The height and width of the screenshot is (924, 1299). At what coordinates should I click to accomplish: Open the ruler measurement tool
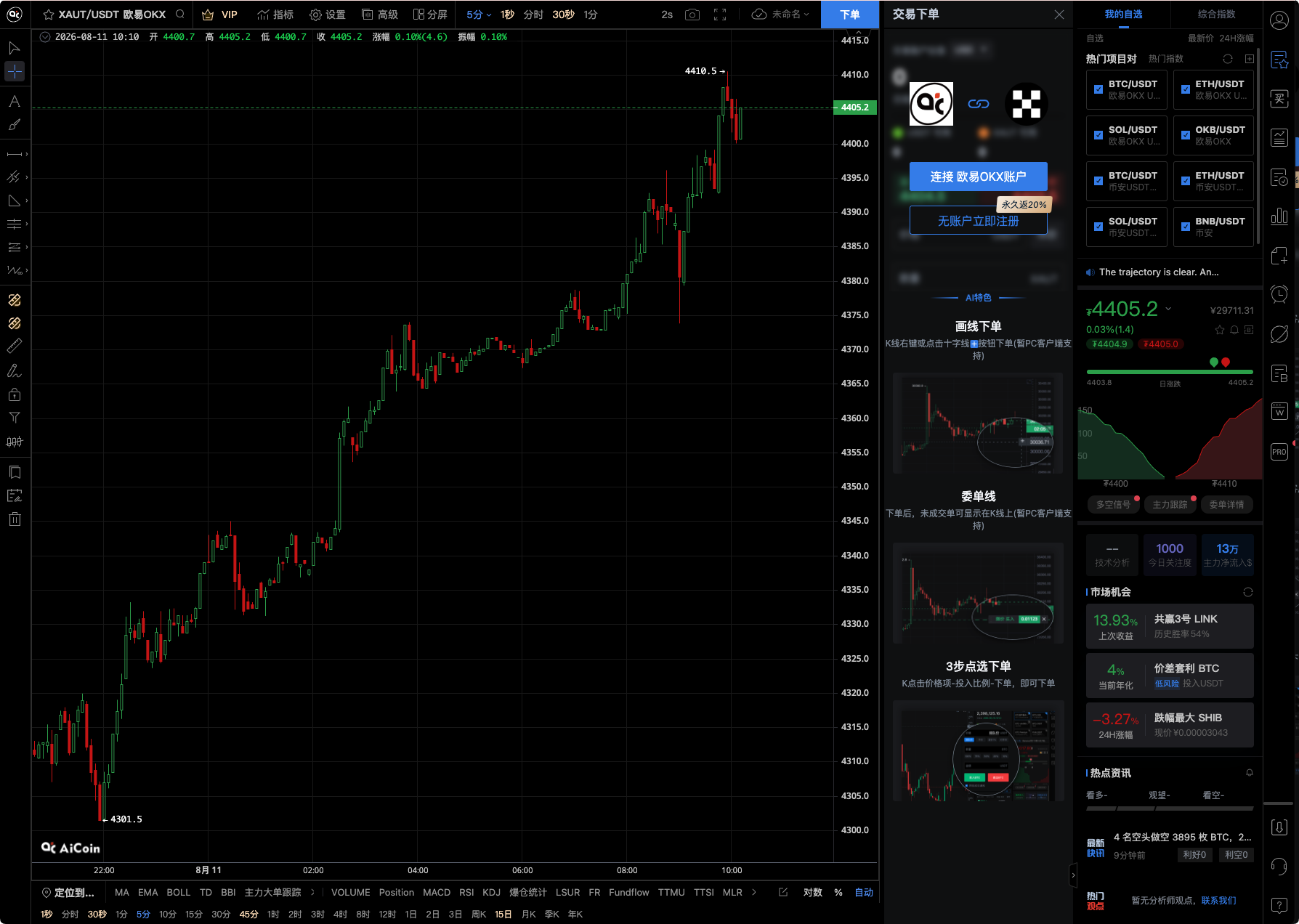(x=15, y=346)
